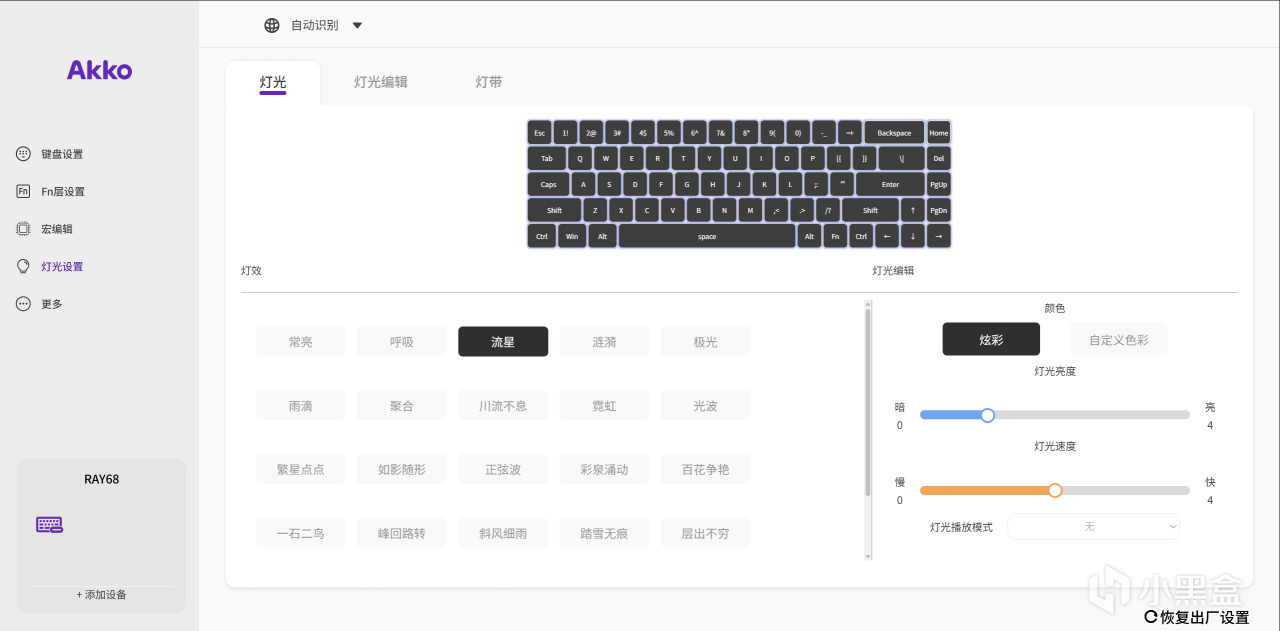The height and width of the screenshot is (631, 1280).
Task: Switch to the 灯光编辑 tab
Action: pyautogui.click(x=381, y=83)
